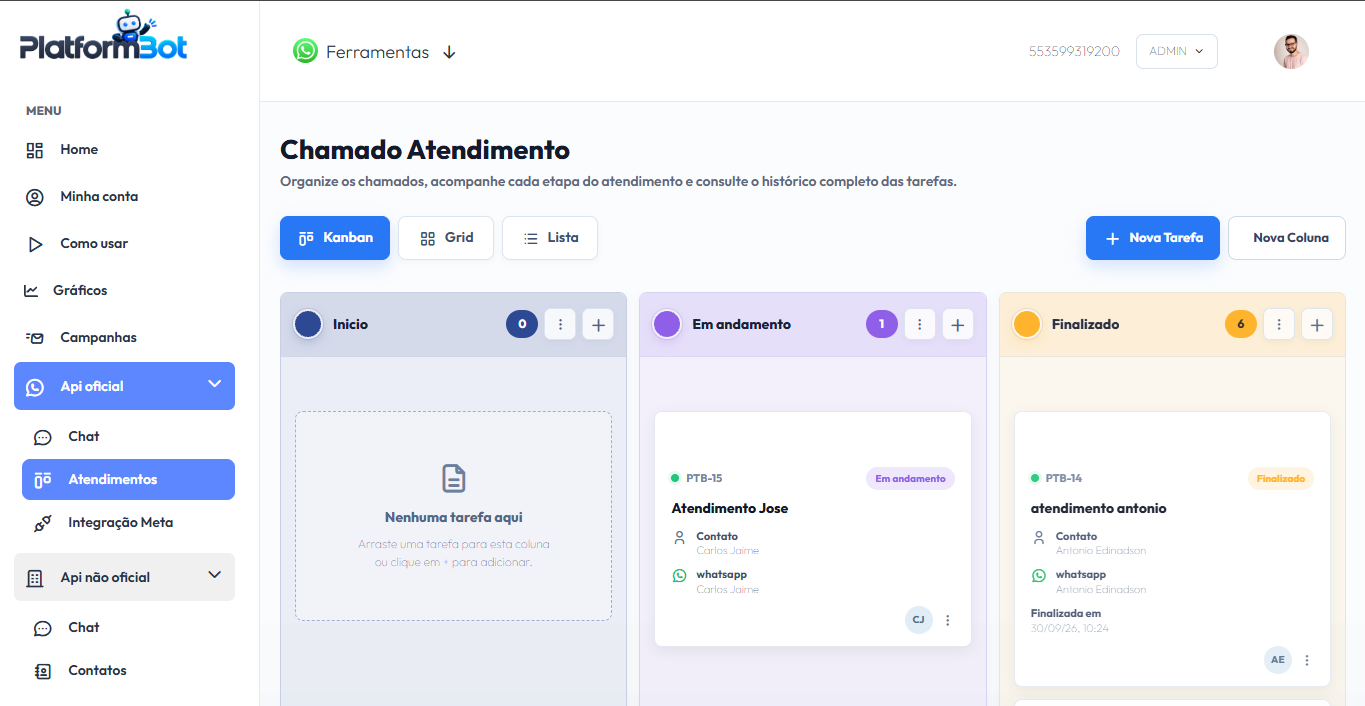This screenshot has height=706, width=1365.
Task: Open Home from the sidebar menu
Action: click(79, 150)
